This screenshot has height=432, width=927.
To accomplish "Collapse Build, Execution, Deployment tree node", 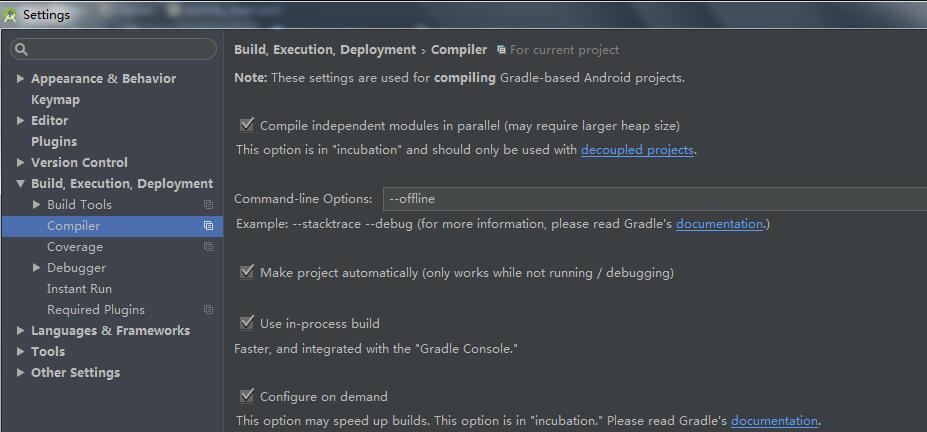I will 21,184.
